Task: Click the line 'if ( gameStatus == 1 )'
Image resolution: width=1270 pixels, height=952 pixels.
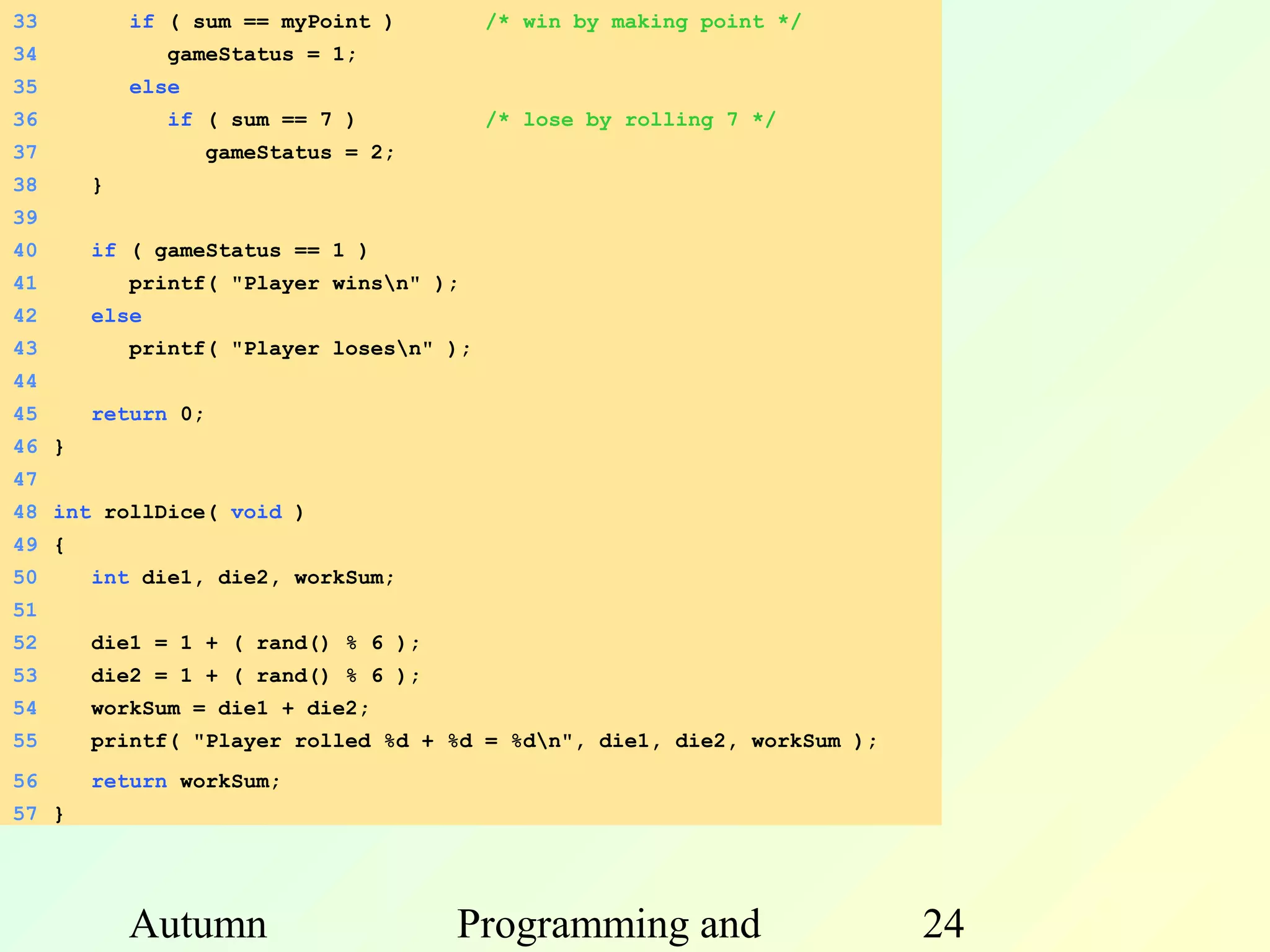Action: point(229,250)
